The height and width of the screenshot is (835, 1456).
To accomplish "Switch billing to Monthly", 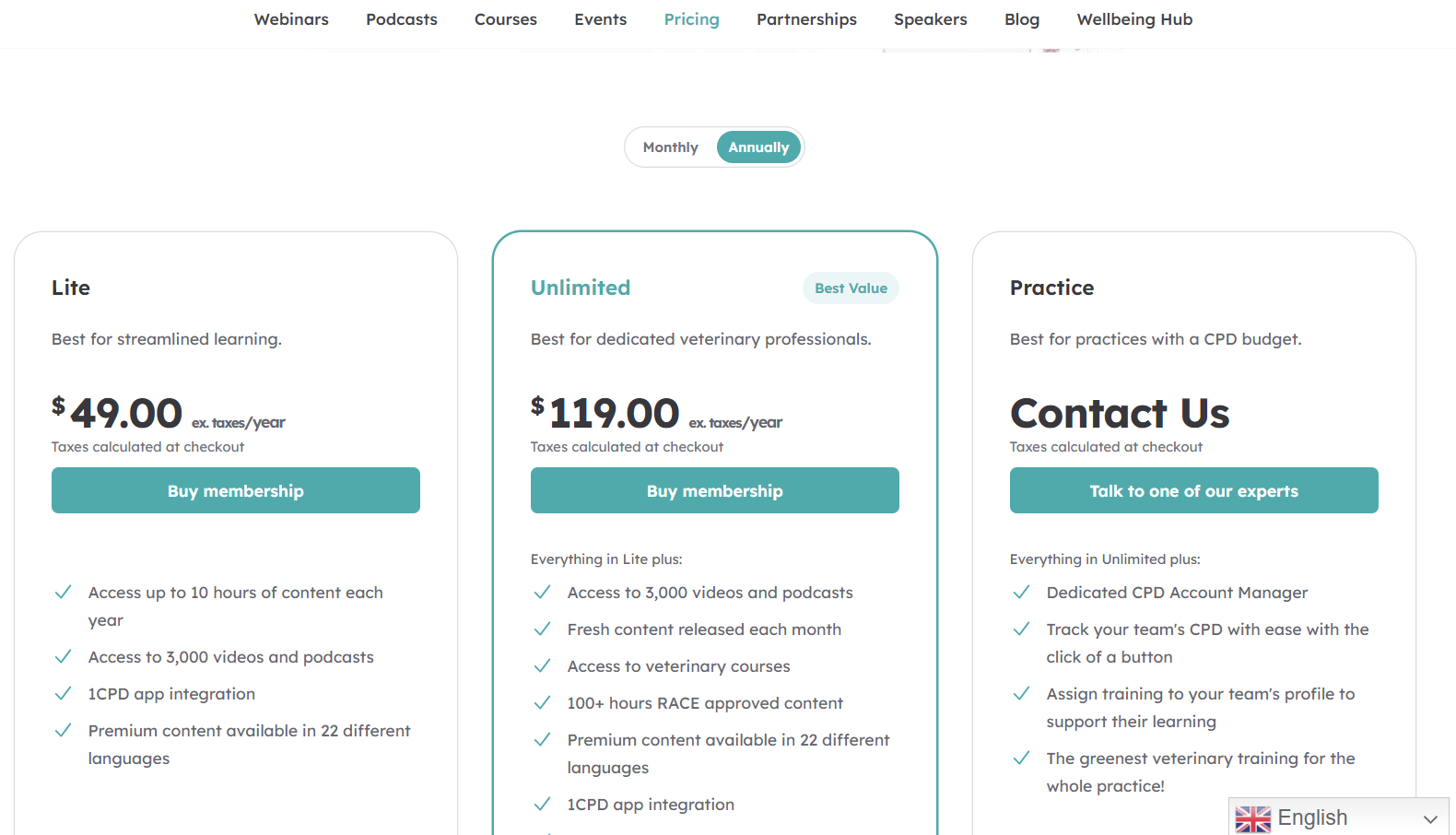I will pos(670,147).
